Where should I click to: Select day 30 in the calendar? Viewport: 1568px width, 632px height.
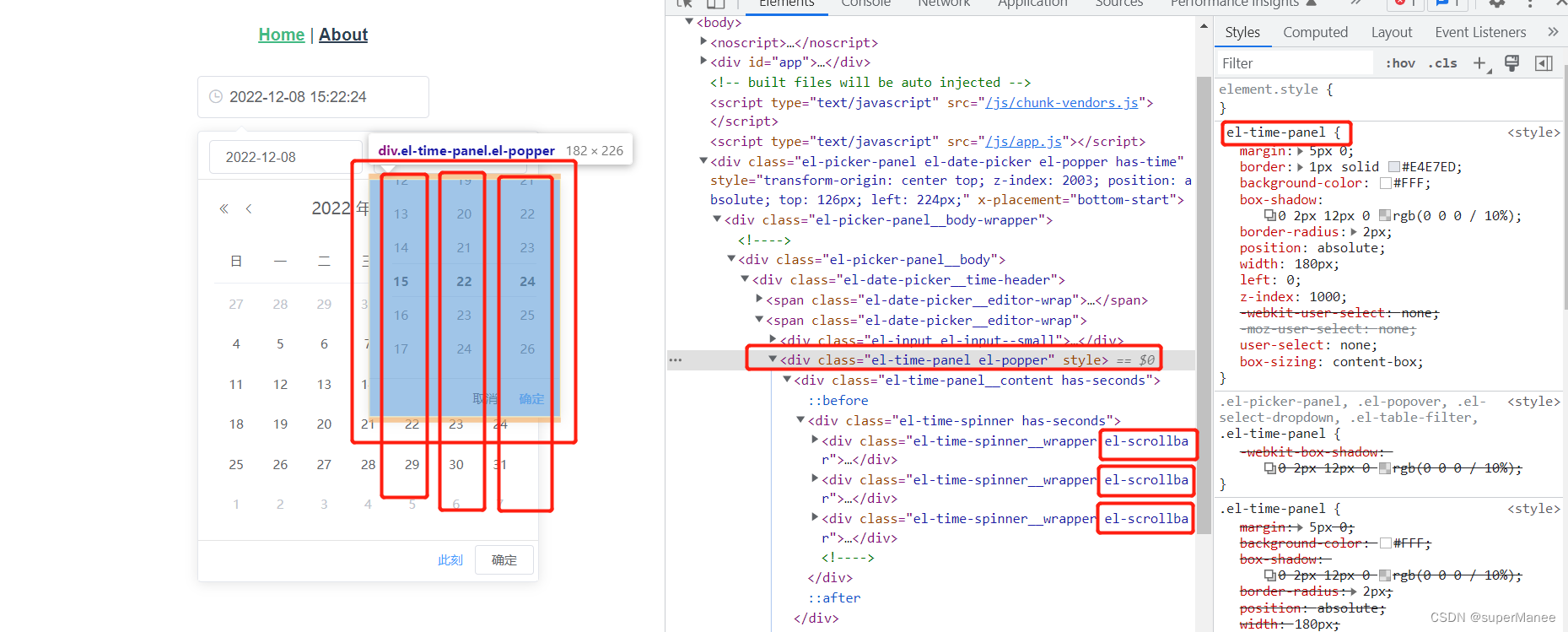click(456, 464)
